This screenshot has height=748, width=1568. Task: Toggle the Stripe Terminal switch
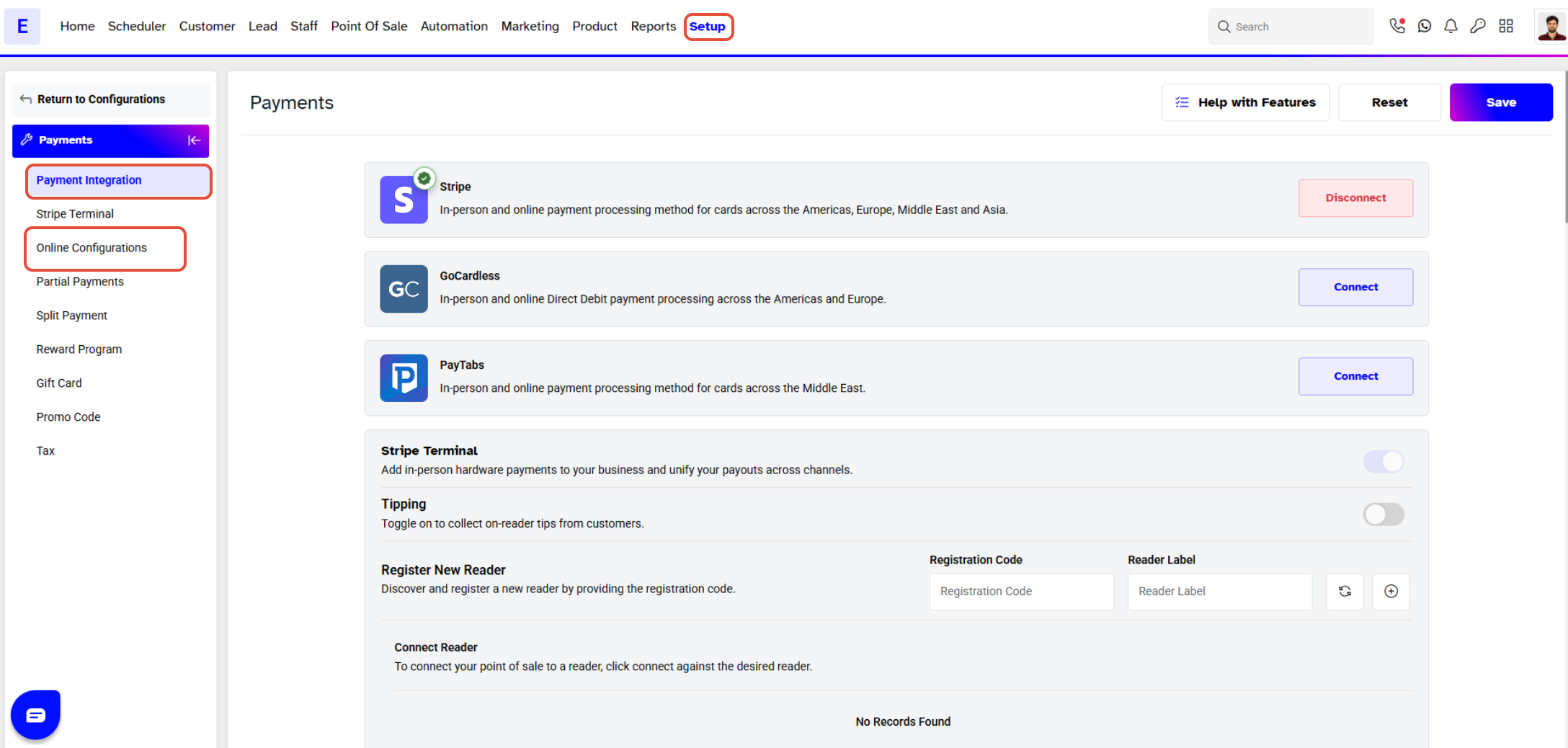1384,461
